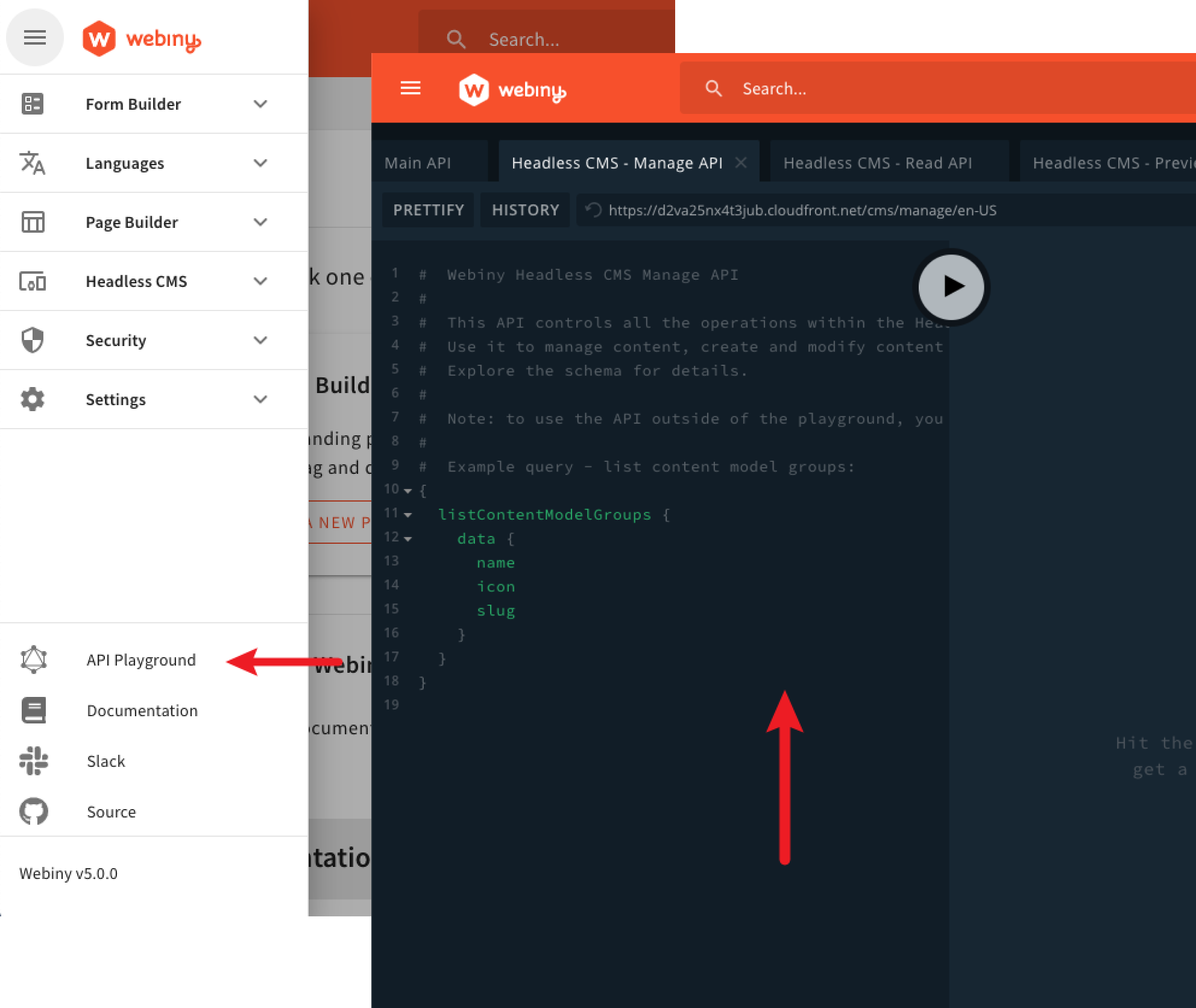Screen dimensions: 1196x1008
Task: Select the Headless CMS - Manage API tab
Action: 617,162
